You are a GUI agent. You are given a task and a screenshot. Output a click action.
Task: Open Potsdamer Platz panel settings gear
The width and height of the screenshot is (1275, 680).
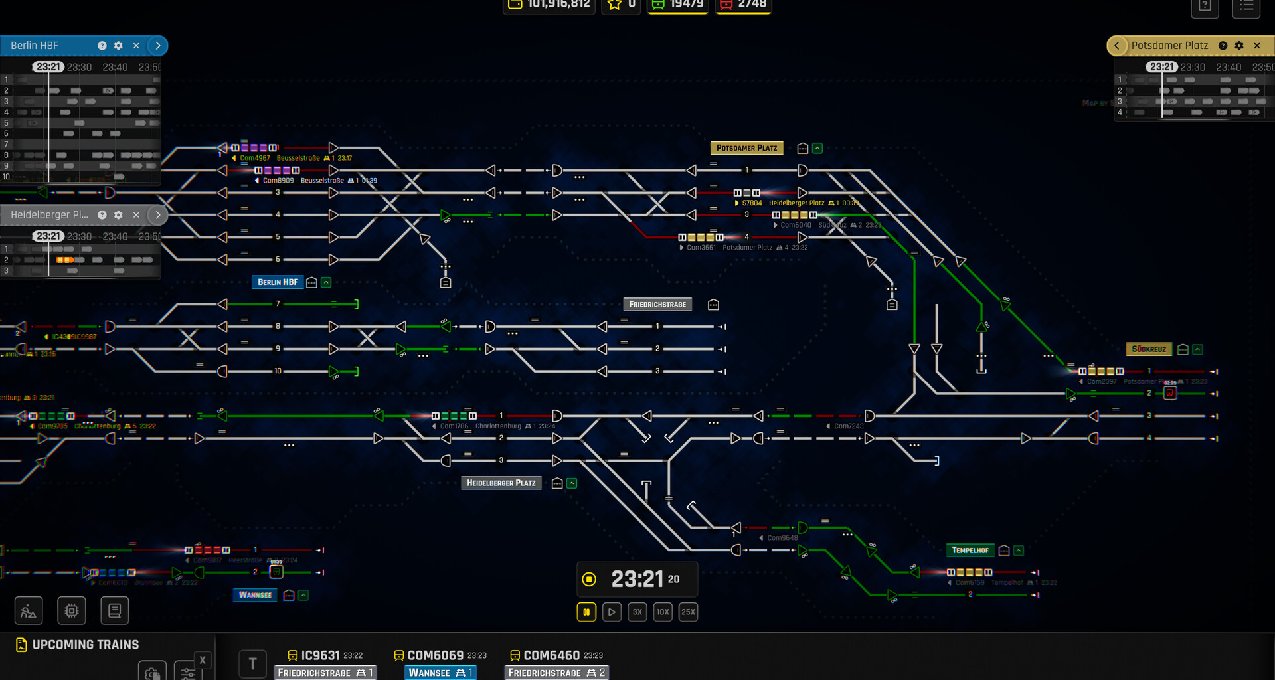(x=1239, y=46)
